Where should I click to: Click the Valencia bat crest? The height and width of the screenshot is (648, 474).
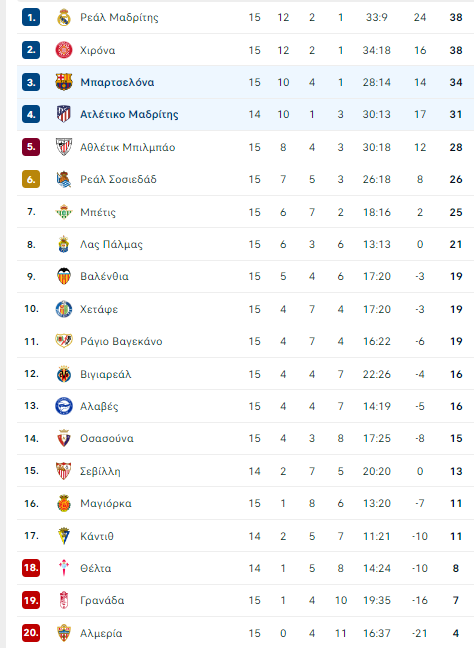coord(64,276)
